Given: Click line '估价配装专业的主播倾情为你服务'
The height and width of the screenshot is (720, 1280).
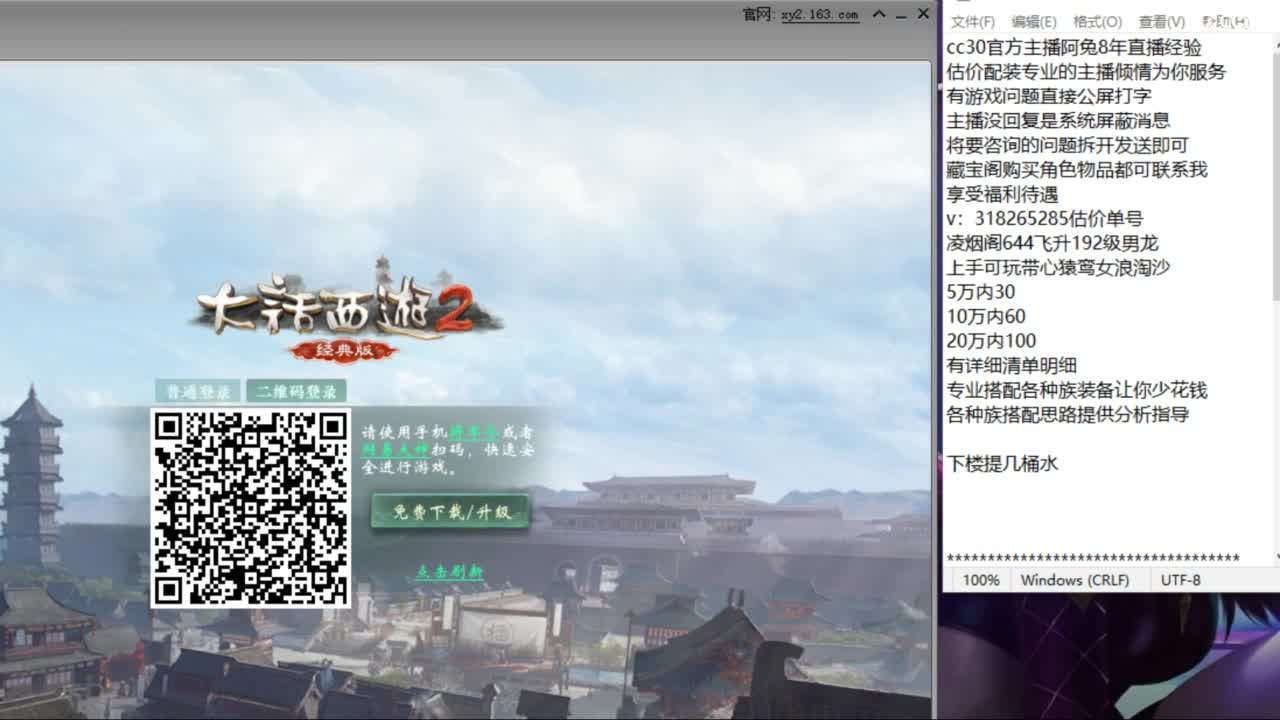Looking at the screenshot, I should click(x=1086, y=72).
